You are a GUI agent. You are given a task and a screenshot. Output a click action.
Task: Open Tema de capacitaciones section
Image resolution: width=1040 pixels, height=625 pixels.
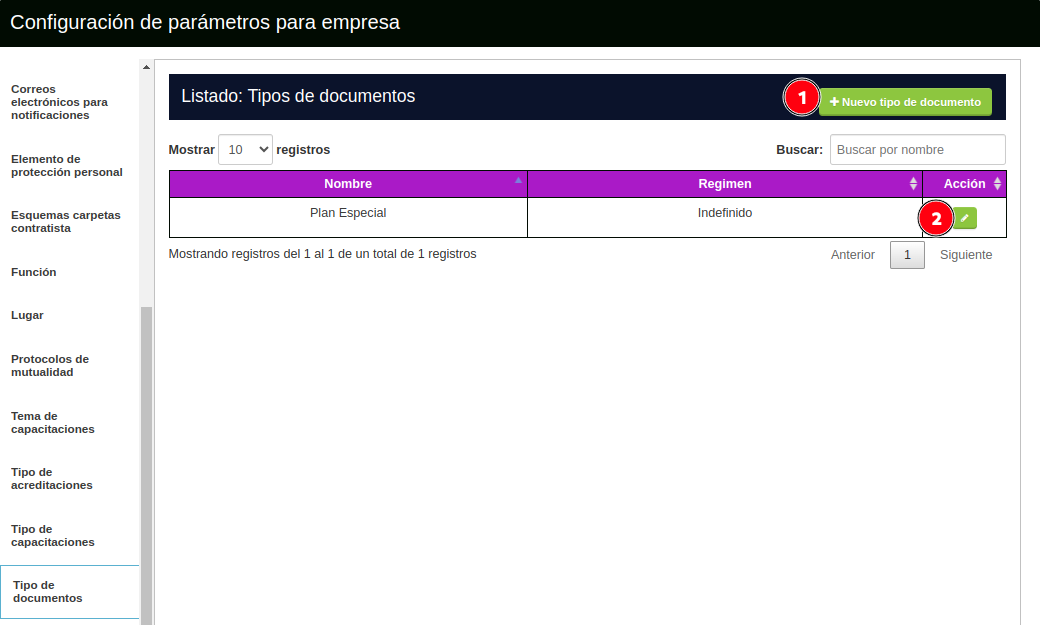pyautogui.click(x=52, y=423)
